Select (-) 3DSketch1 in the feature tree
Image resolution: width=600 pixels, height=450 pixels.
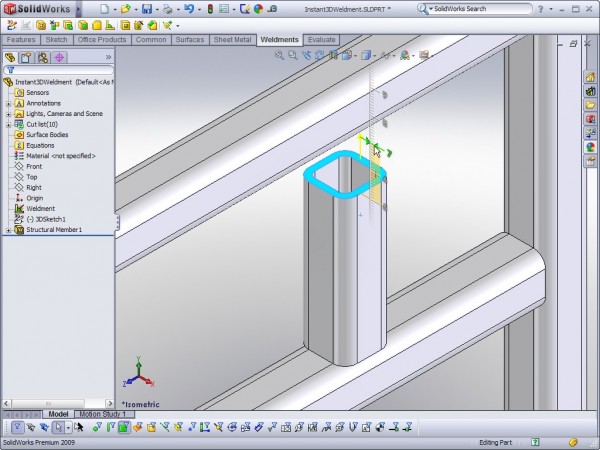point(46,219)
